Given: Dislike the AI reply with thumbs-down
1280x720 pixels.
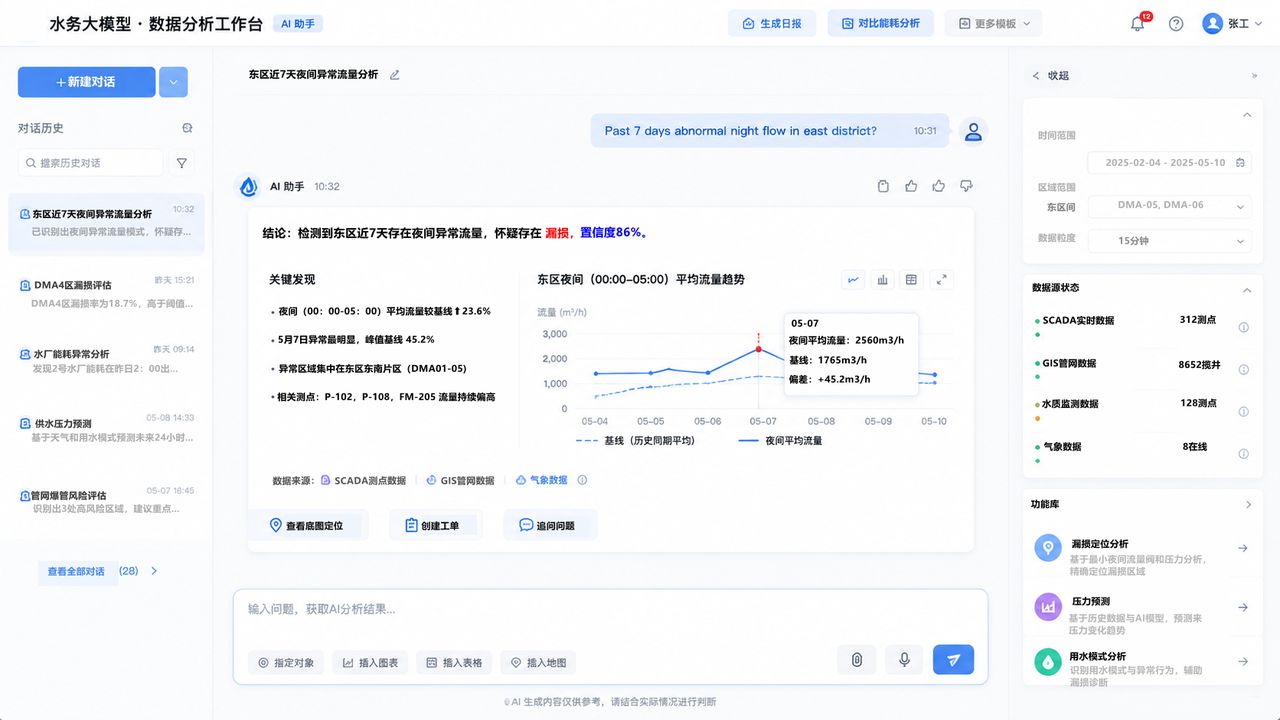Looking at the screenshot, I should pos(966,186).
